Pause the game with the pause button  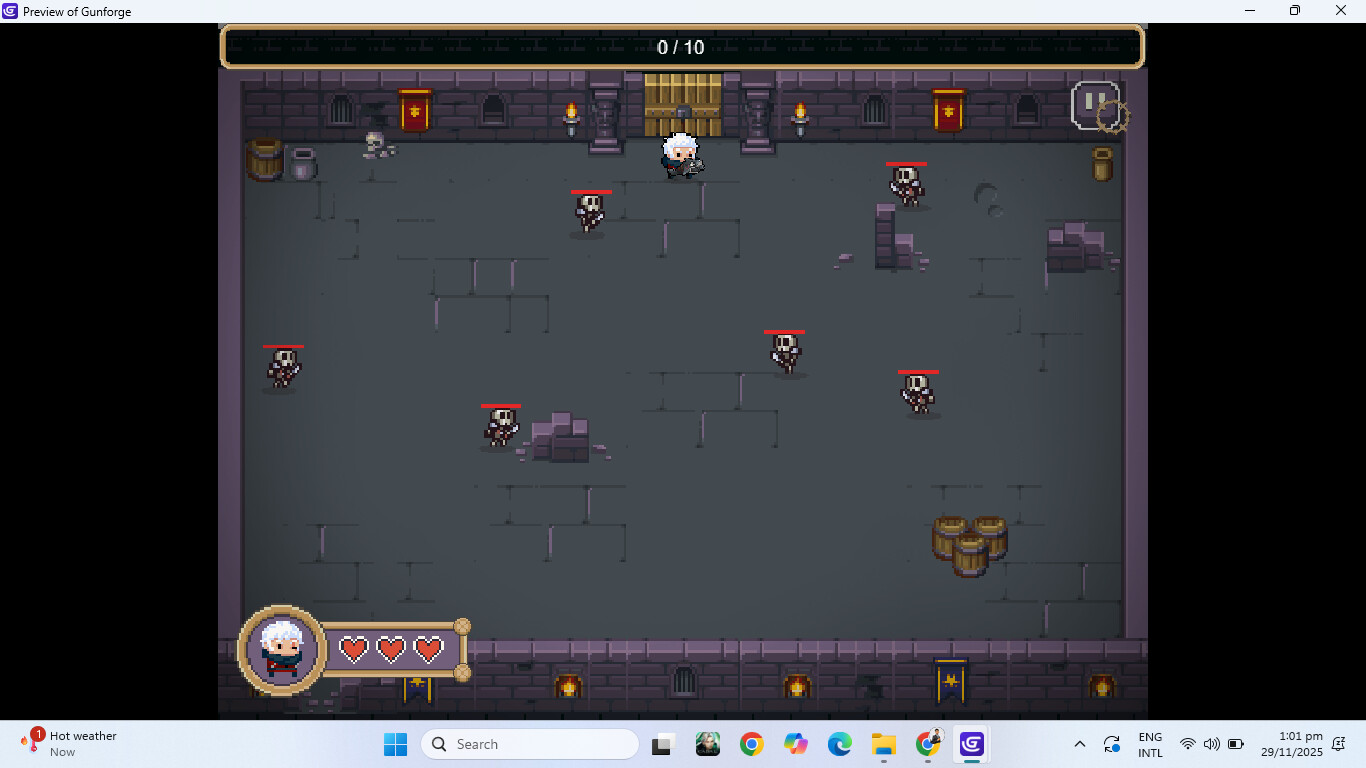pos(1095,104)
